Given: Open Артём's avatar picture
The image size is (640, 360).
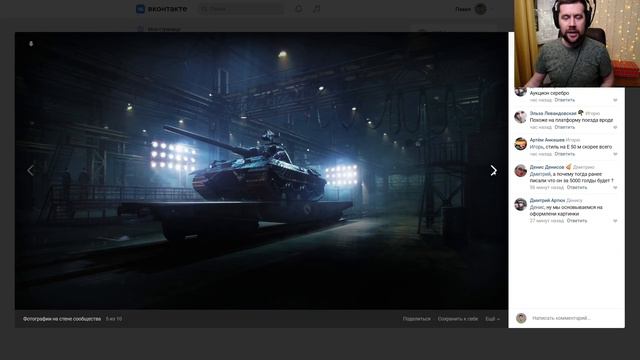Looking at the screenshot, I should (x=520, y=144).
